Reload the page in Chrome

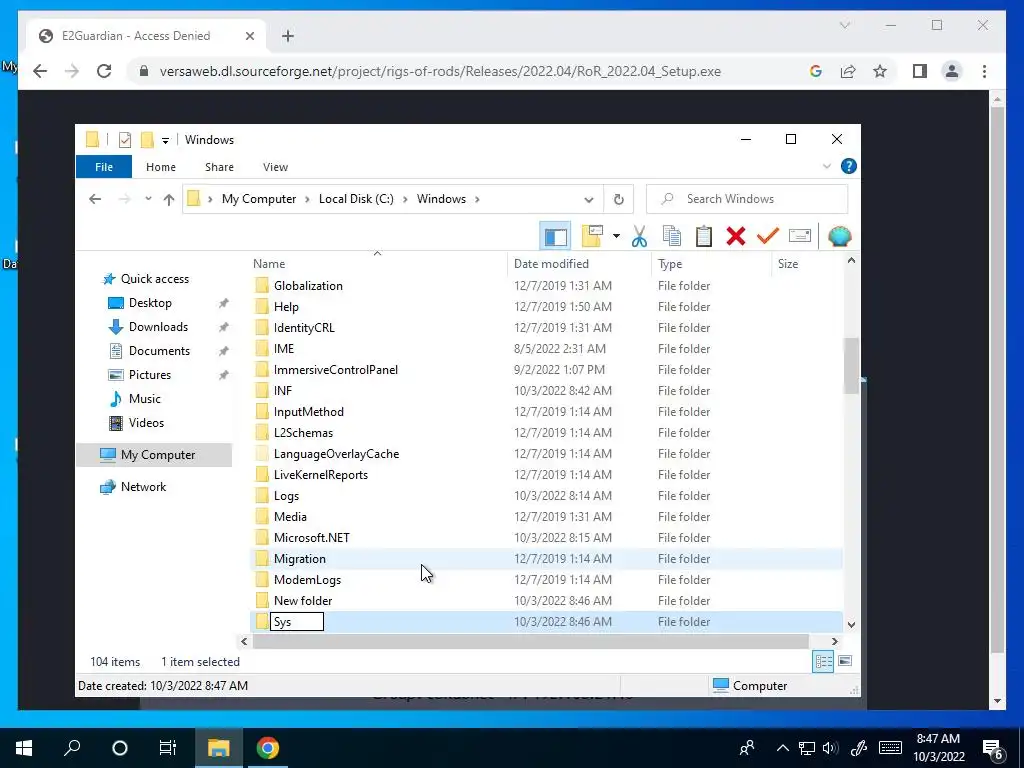(x=104, y=71)
